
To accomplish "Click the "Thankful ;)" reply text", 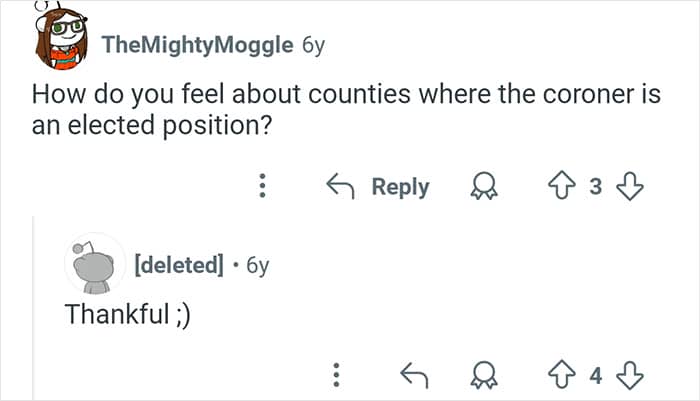I will click(x=127, y=314).
